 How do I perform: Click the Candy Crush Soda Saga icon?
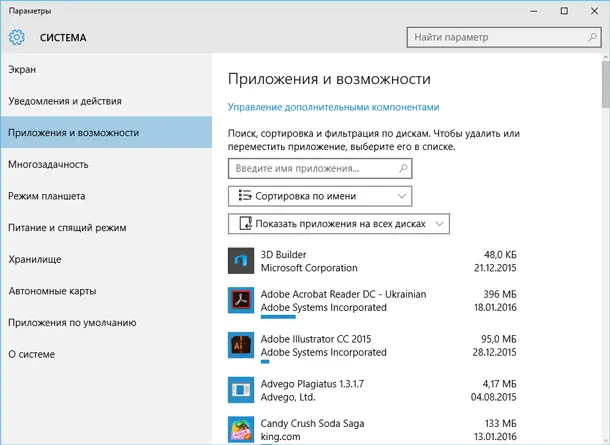coord(241,429)
